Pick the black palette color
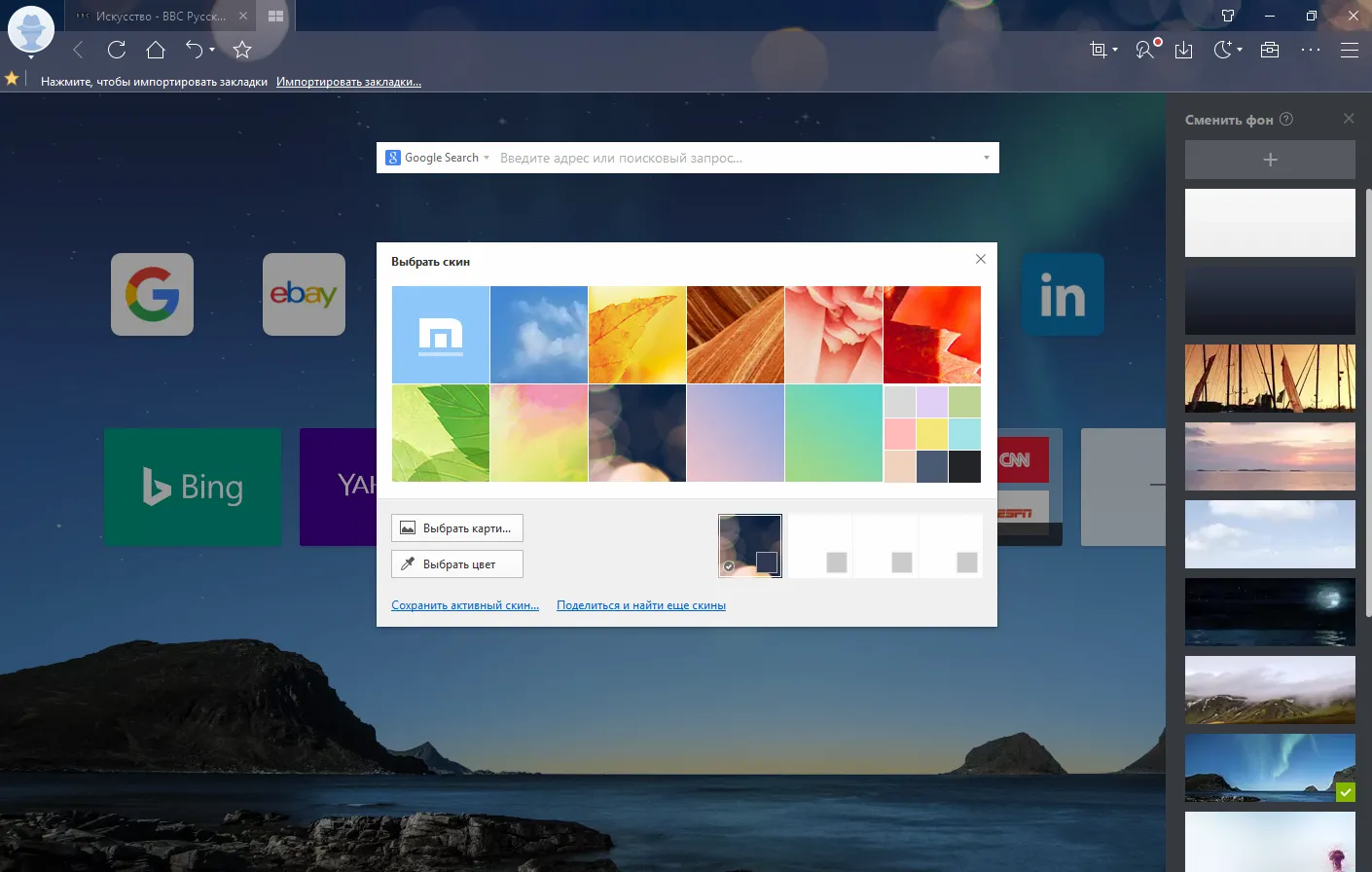The height and width of the screenshot is (872, 1372). [x=964, y=466]
